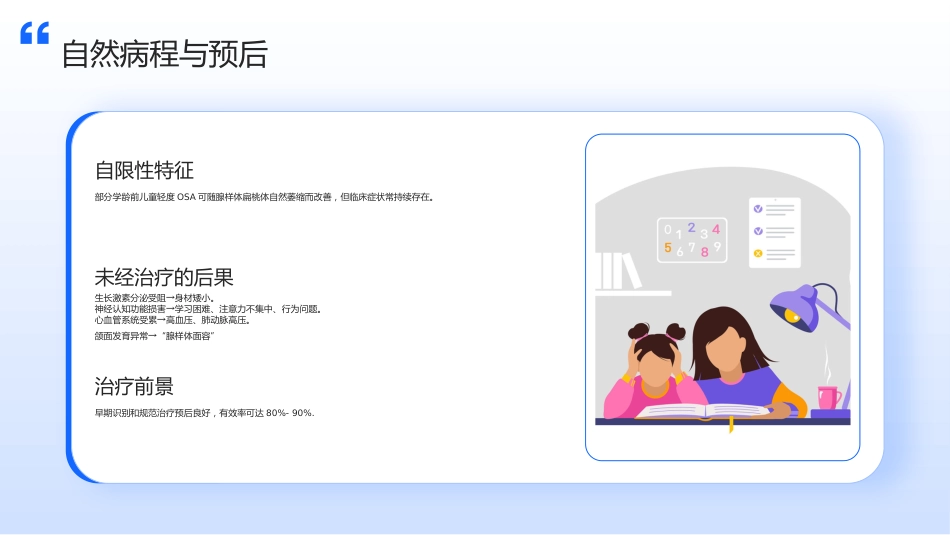Viewport: 950px width, 535px height.
Task: Select the heading 未经治疗的后果
Action: click(164, 277)
